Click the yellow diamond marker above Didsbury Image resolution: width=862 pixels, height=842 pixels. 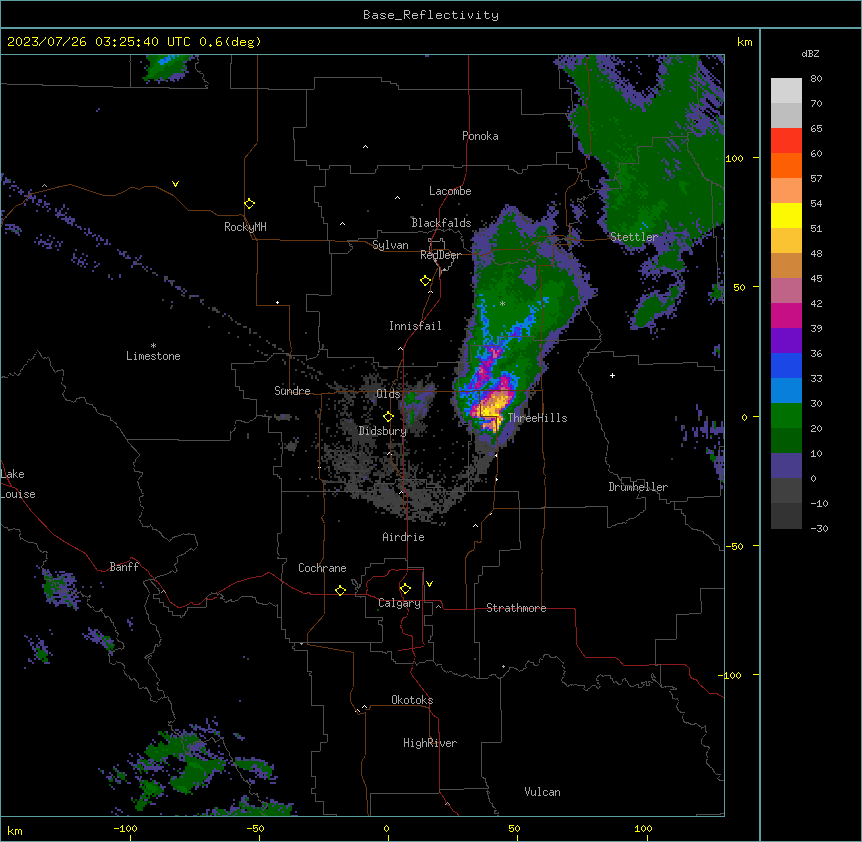click(x=388, y=417)
